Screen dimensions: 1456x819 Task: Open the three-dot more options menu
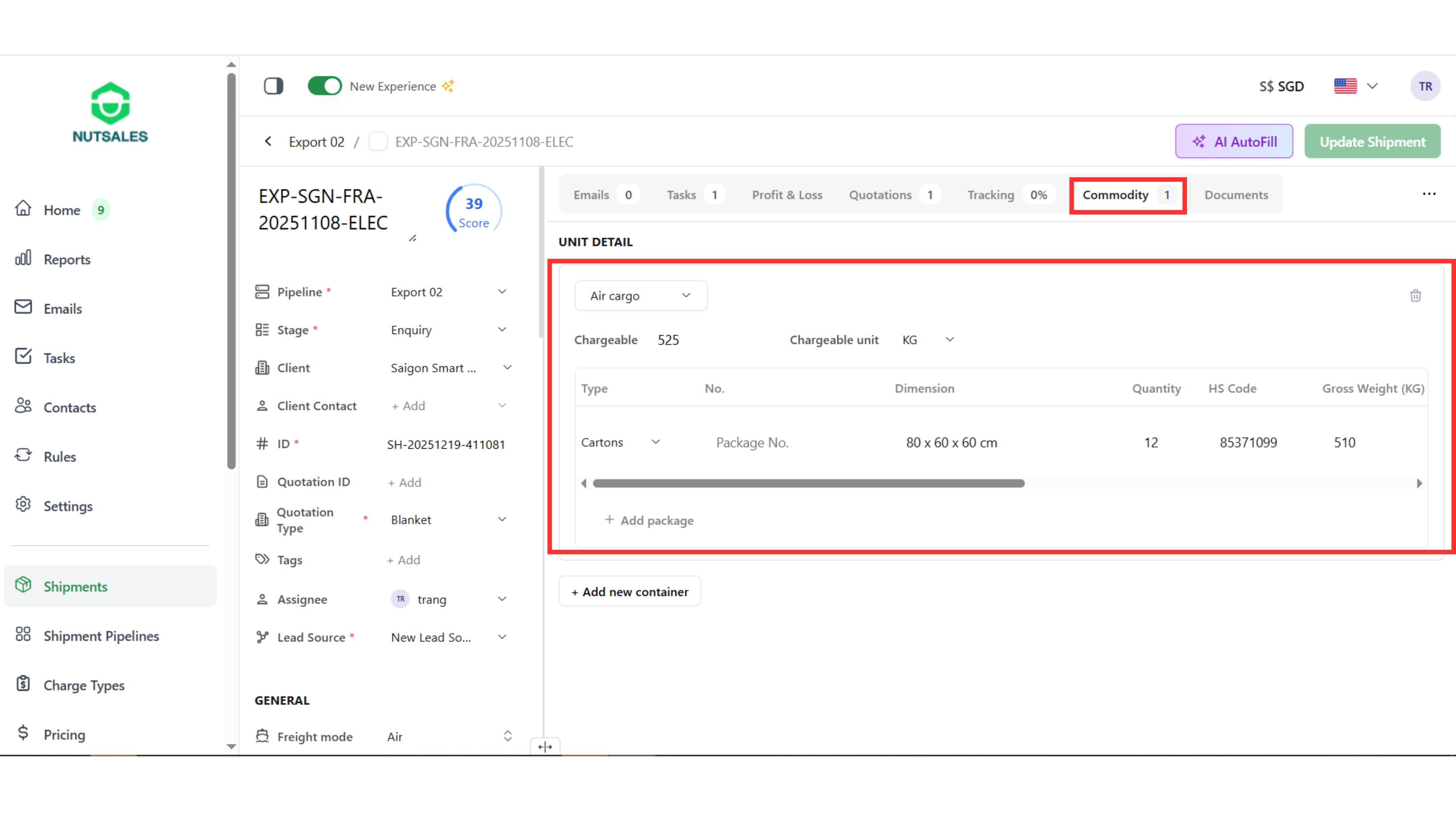coord(1429,194)
